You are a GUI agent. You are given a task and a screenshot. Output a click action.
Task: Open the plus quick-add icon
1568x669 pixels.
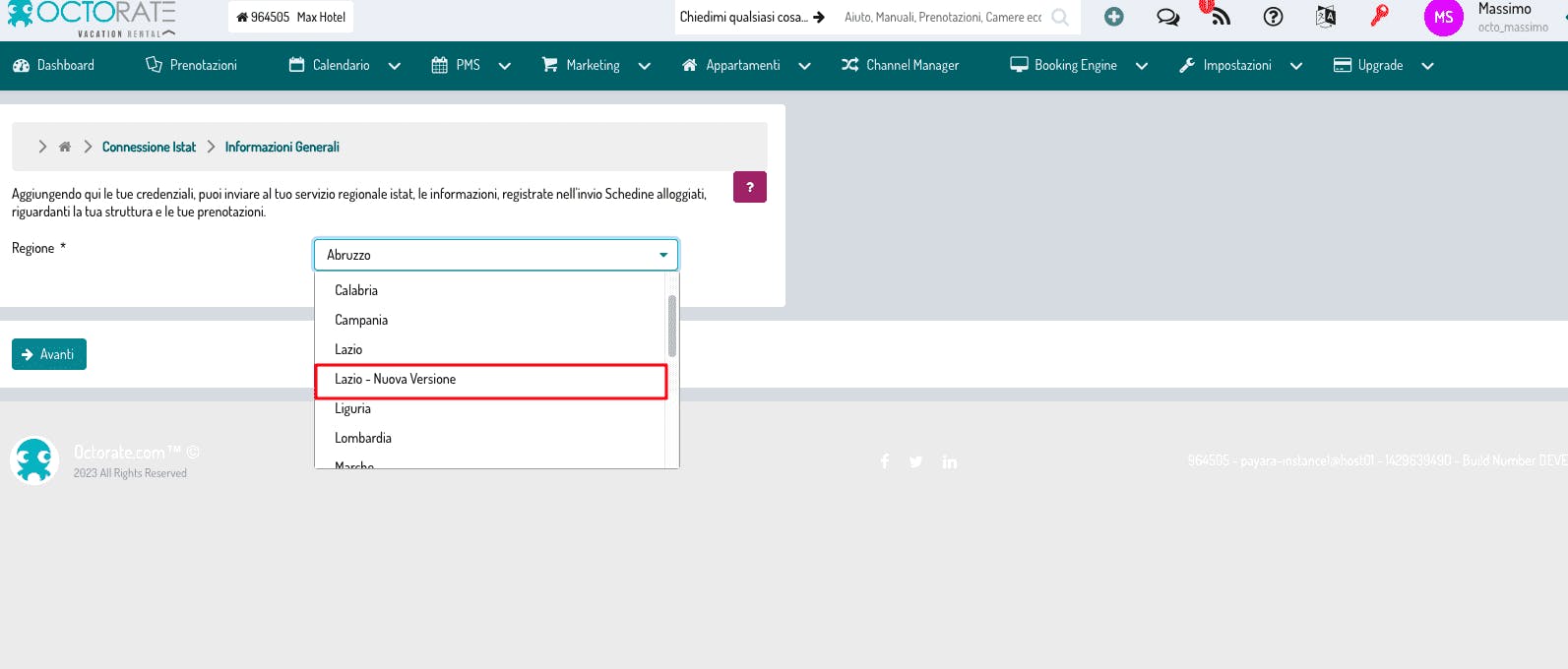click(x=1113, y=17)
